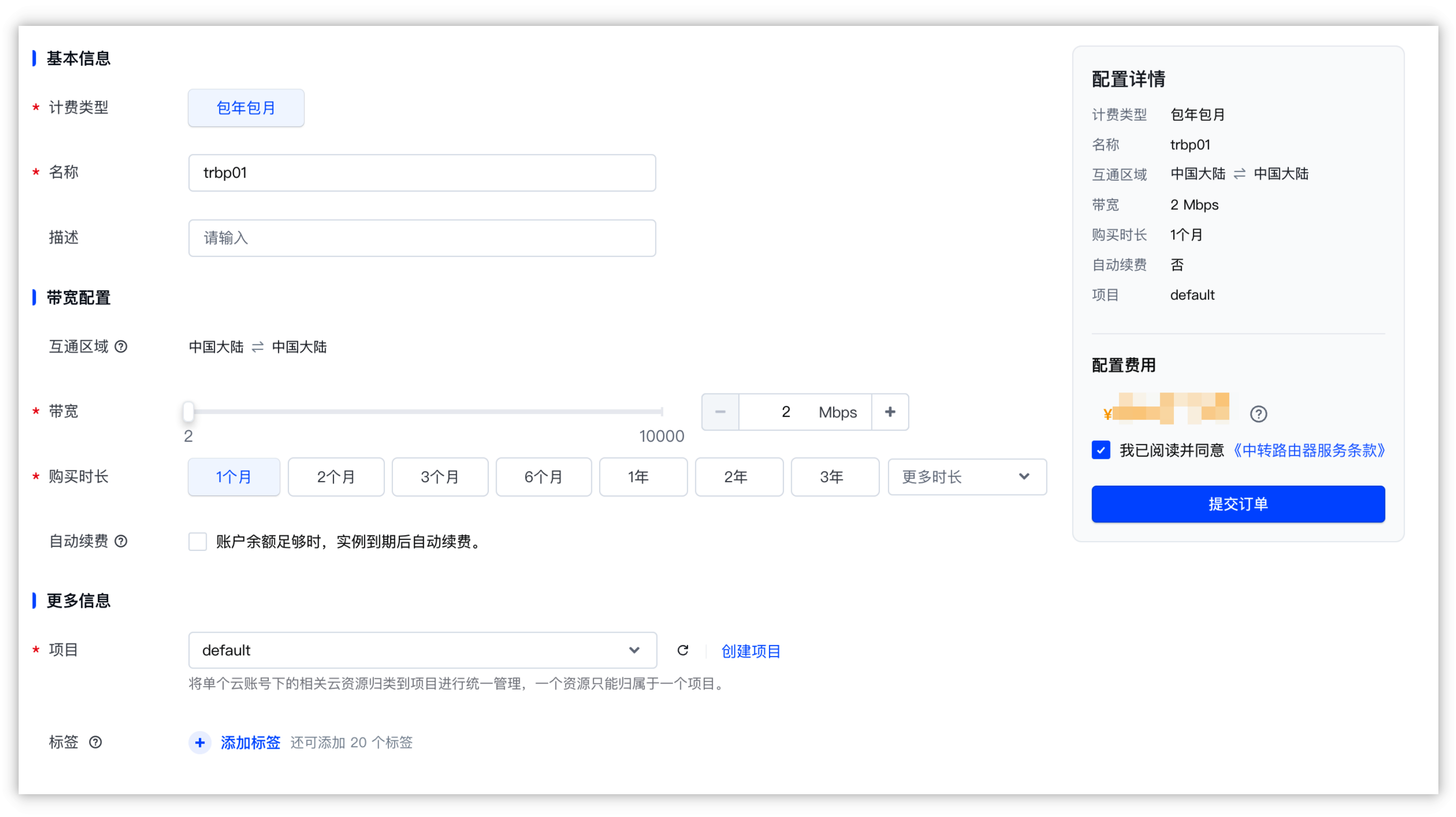Click help icon next to 标签

[95, 742]
